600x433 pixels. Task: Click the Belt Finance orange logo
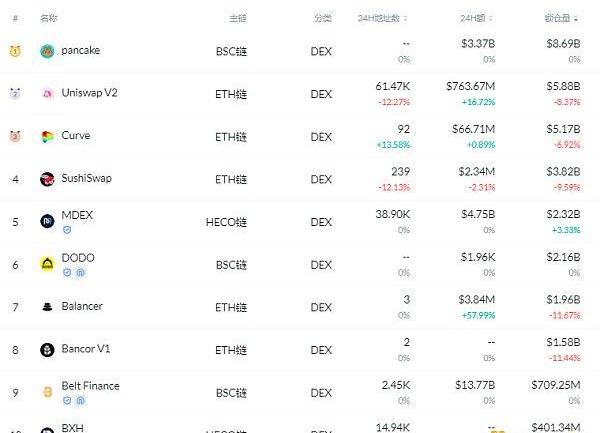[x=47, y=392]
